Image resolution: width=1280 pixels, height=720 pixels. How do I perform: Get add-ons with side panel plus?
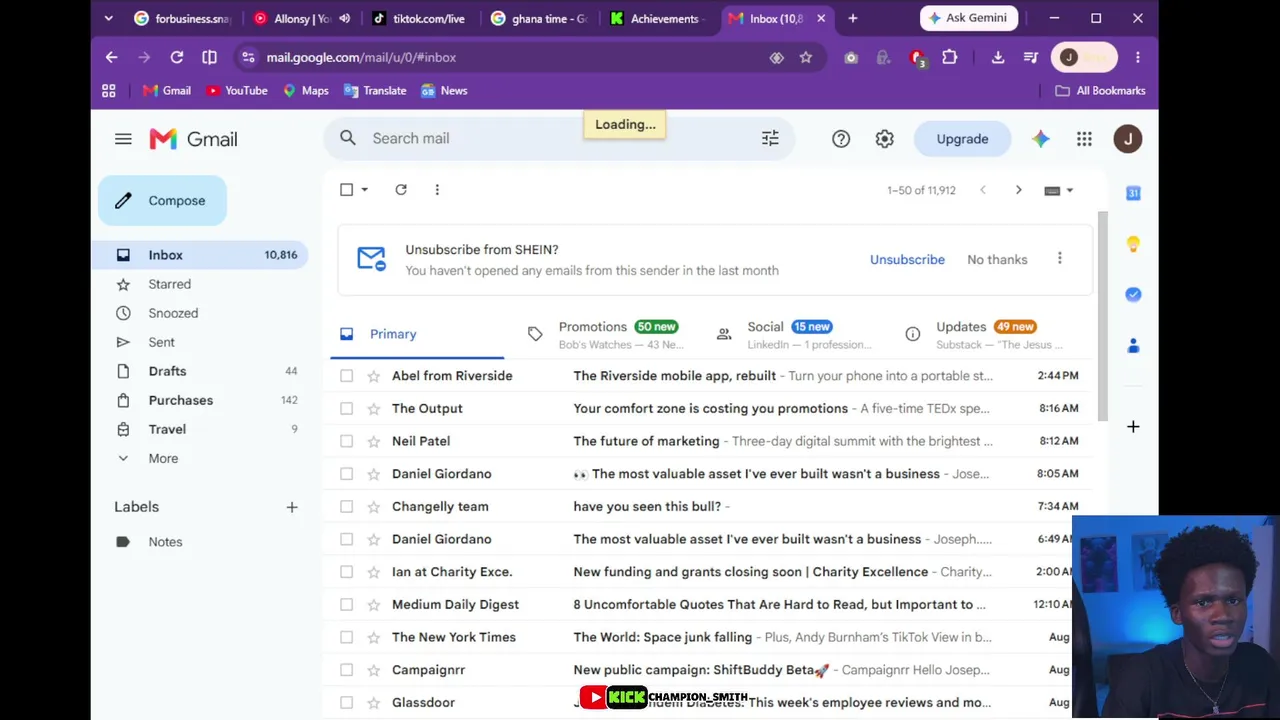[x=1133, y=427]
